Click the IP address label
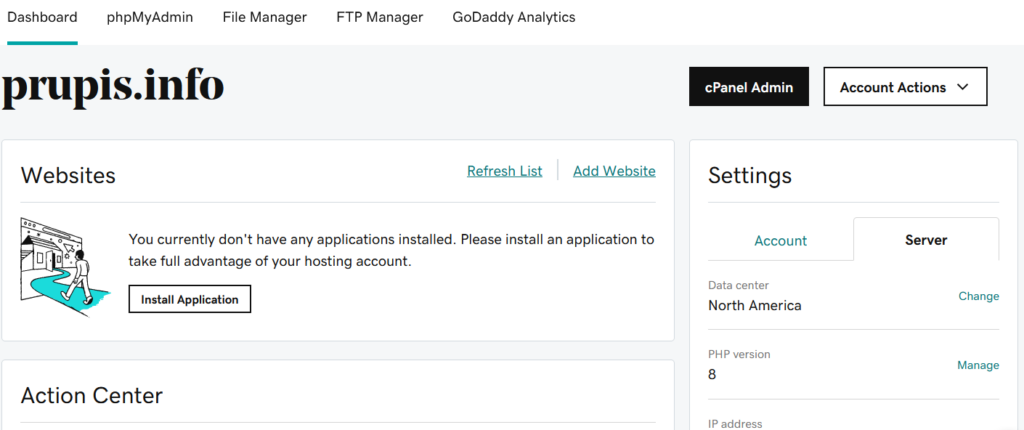1024x430 pixels. [x=735, y=423]
